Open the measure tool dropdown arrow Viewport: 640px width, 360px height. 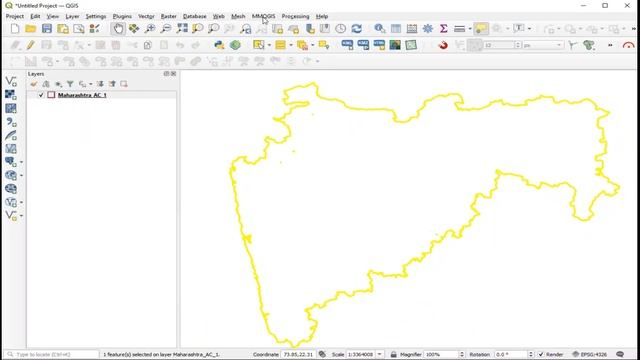(470, 29)
